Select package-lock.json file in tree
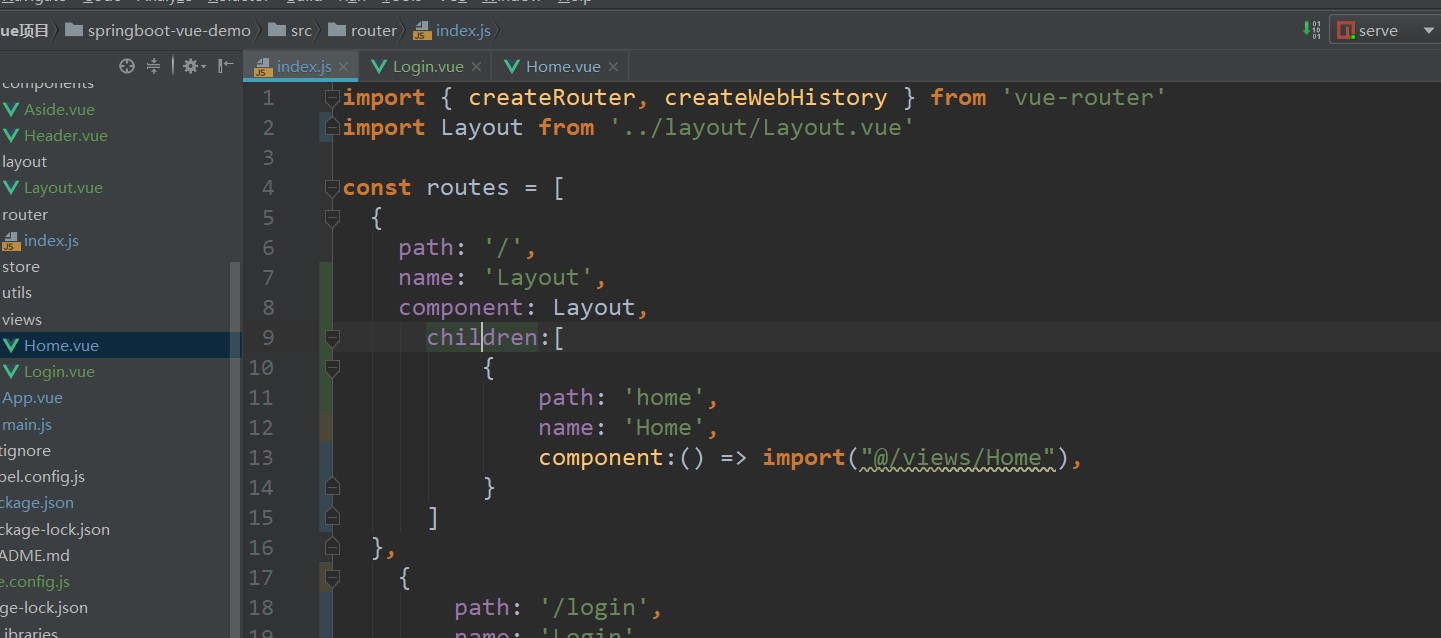The width and height of the screenshot is (1441, 638). tap(55, 529)
